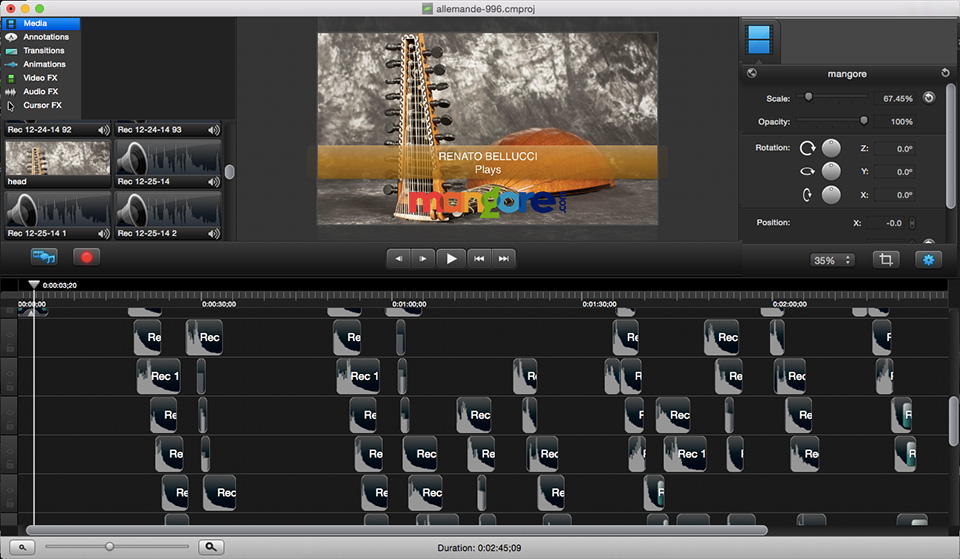960x559 pixels.
Task: Reset all mangore properties
Action: tap(945, 73)
